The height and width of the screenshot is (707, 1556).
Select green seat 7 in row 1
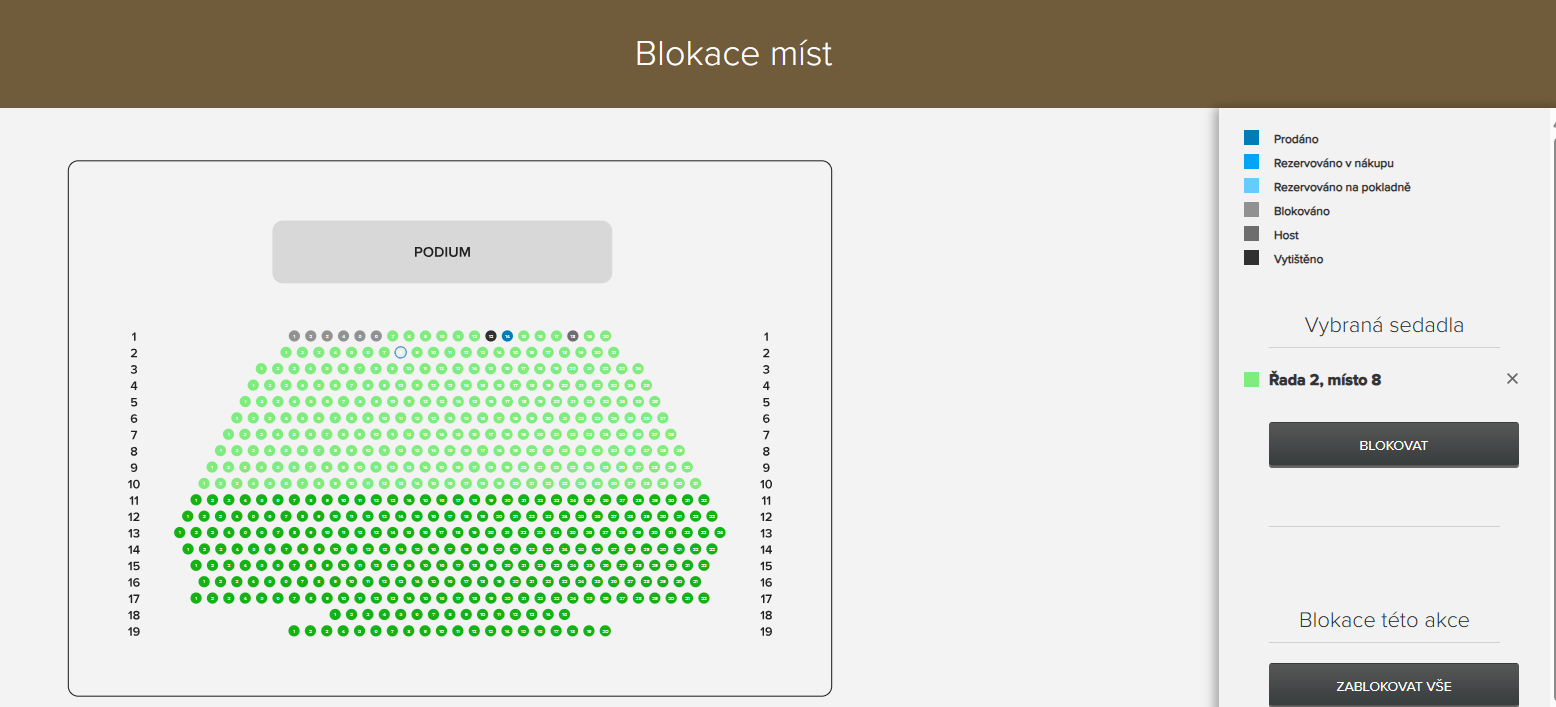[393, 336]
